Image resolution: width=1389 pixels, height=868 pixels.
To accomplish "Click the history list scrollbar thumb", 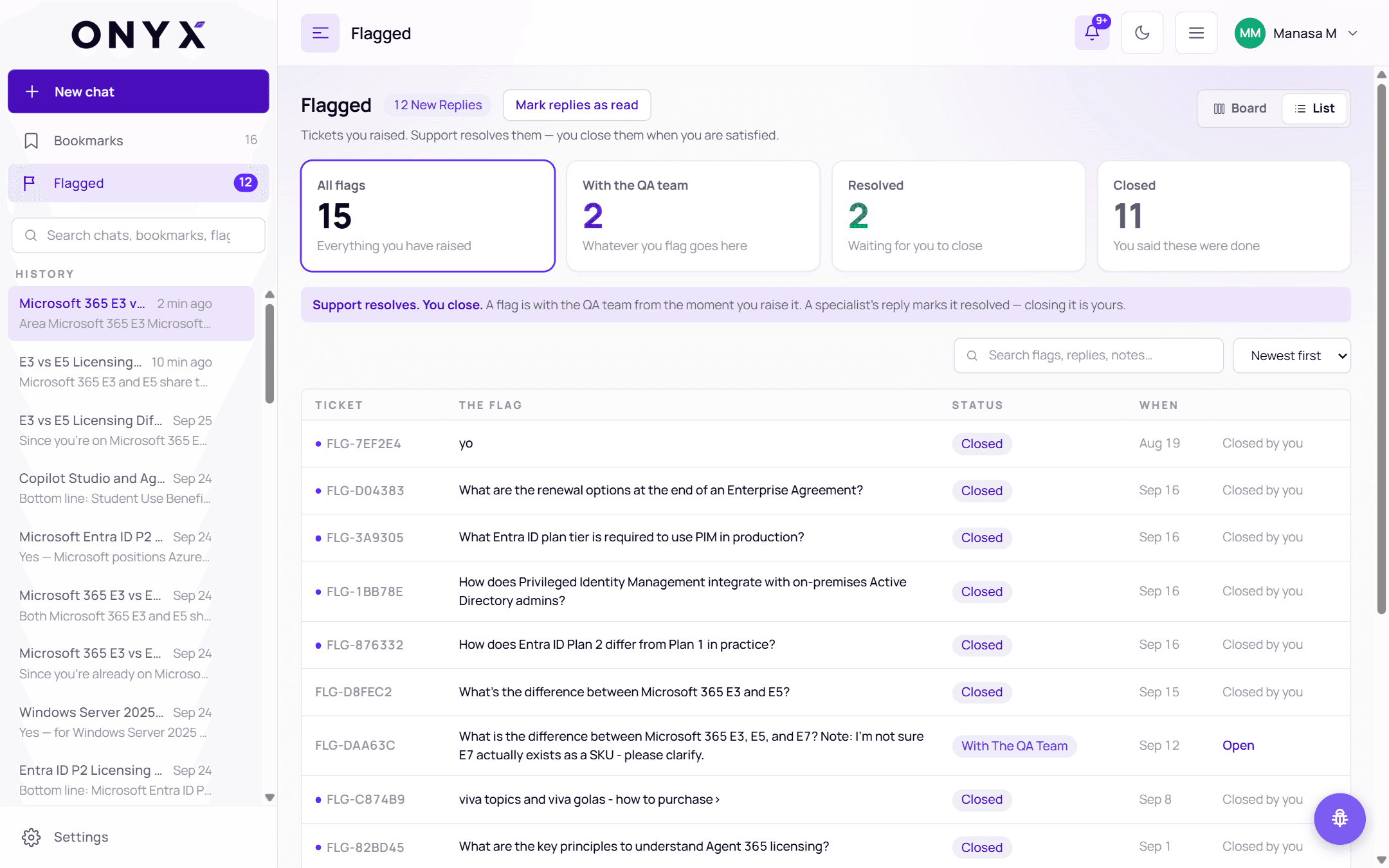I will point(270,353).
